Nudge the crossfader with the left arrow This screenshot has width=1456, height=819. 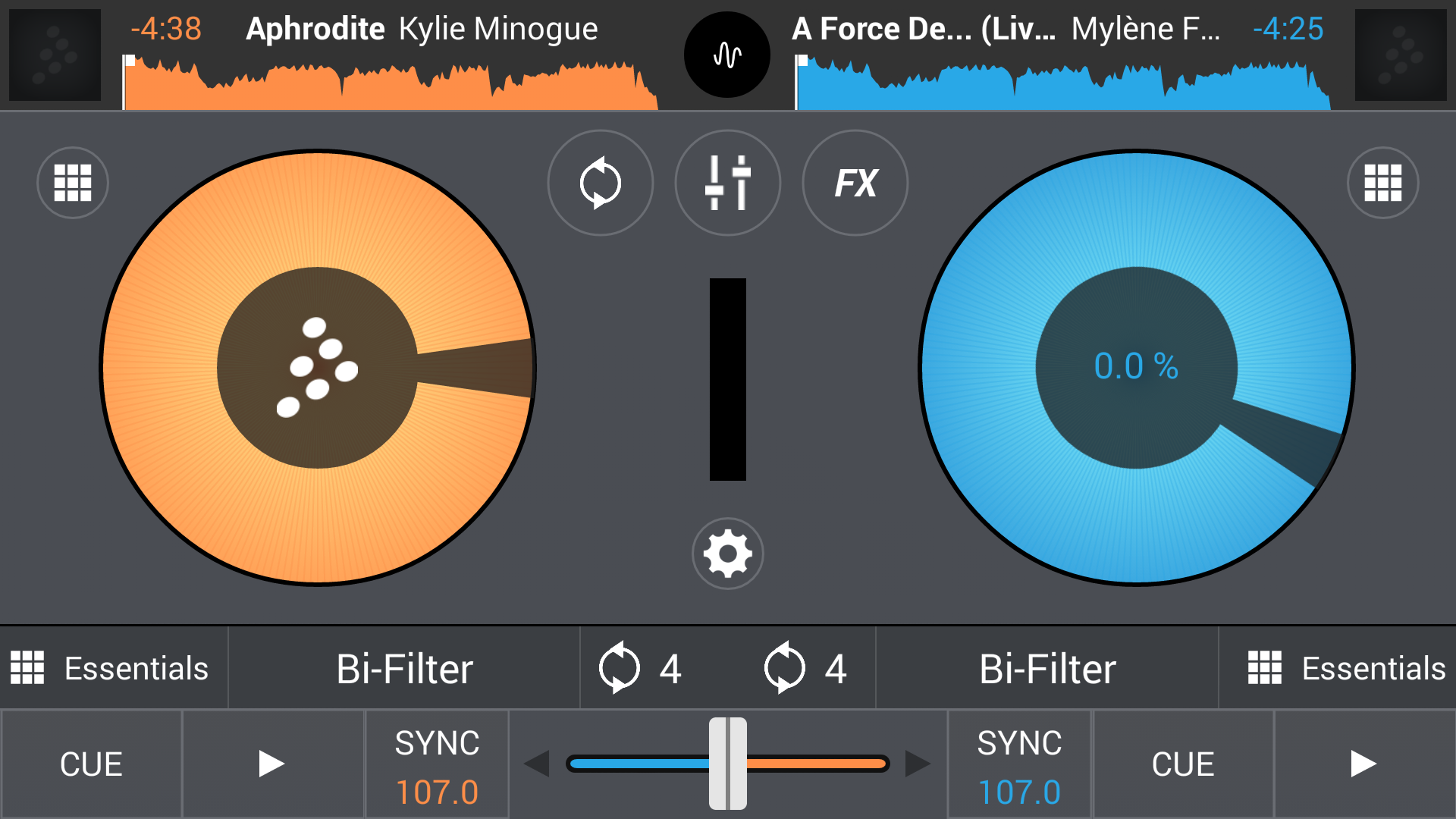(537, 764)
